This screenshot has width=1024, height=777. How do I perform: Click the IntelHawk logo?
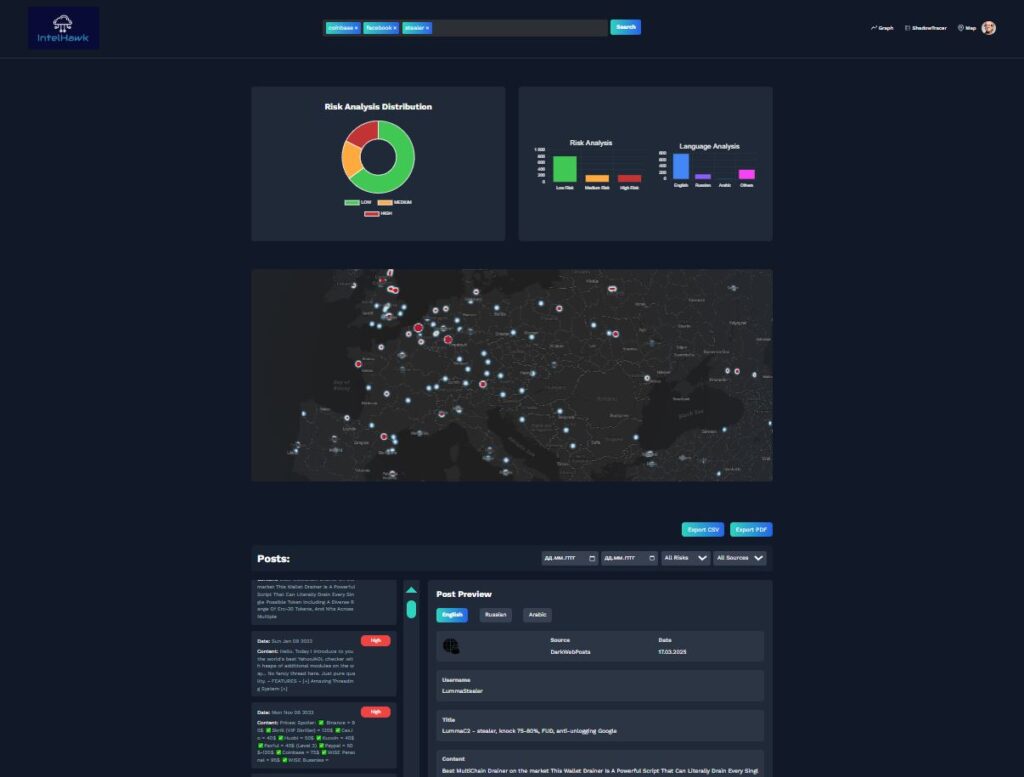pos(63,28)
